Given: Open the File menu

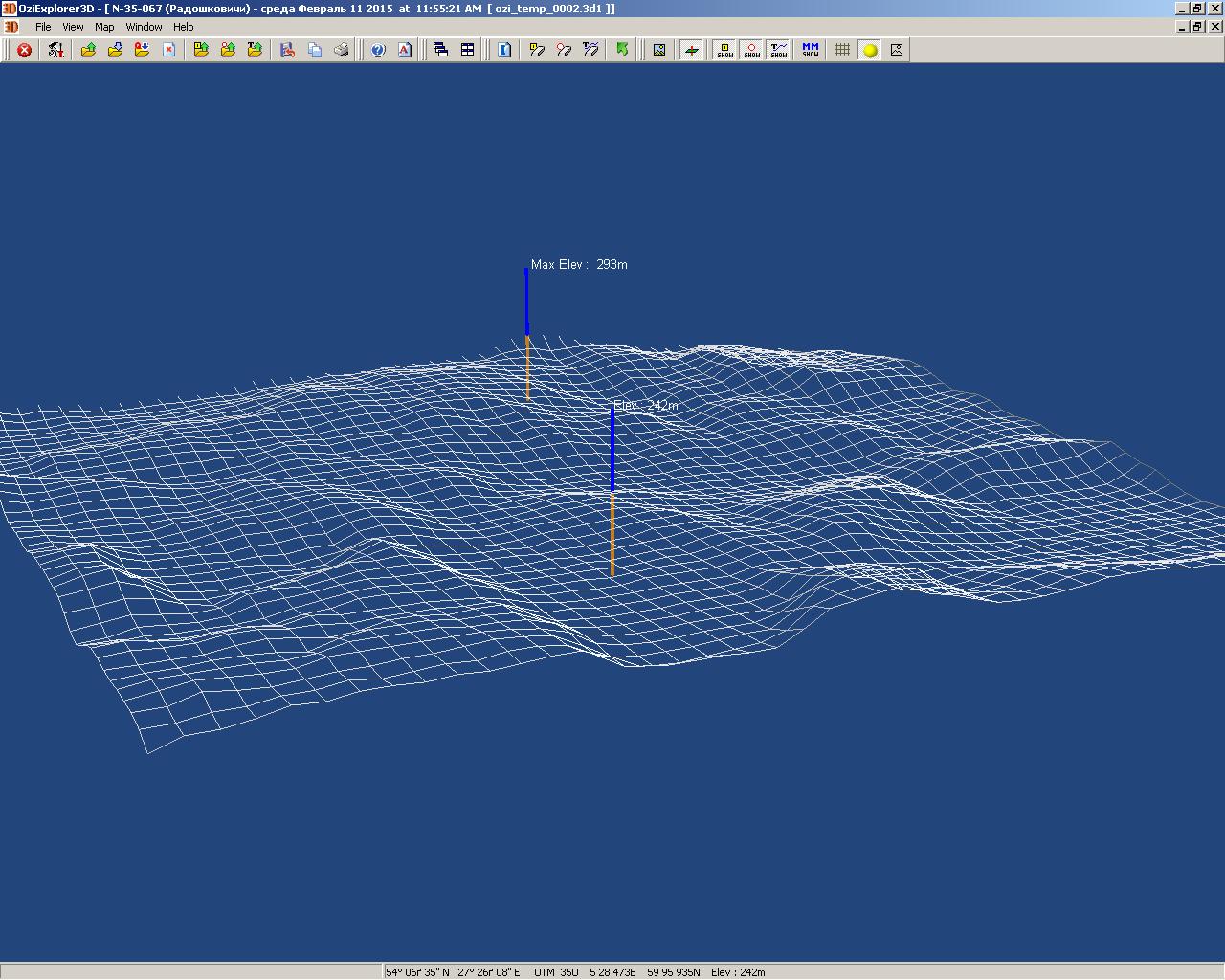Looking at the screenshot, I should [x=43, y=27].
